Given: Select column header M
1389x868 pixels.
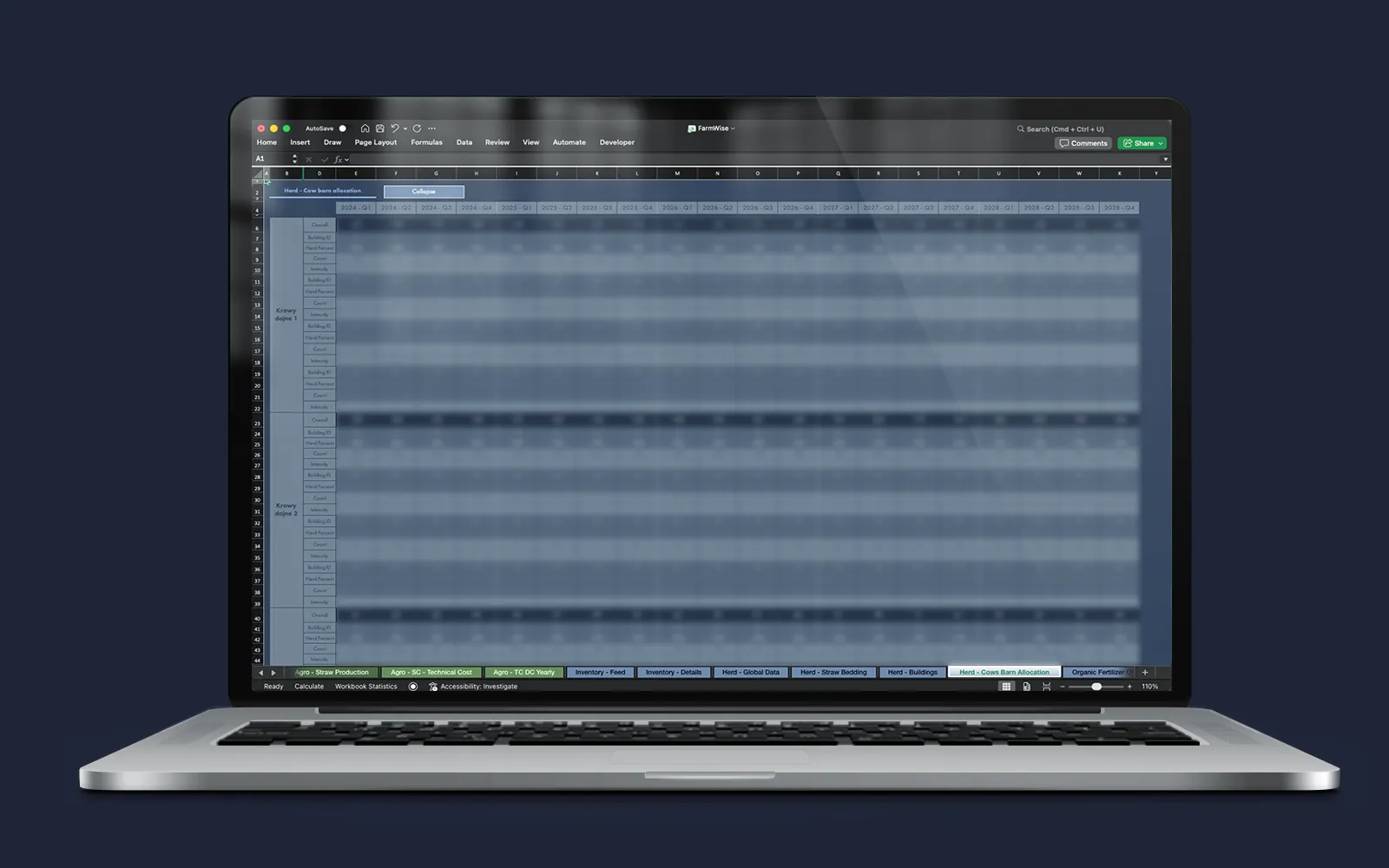Looking at the screenshot, I should pyautogui.click(x=677, y=174).
